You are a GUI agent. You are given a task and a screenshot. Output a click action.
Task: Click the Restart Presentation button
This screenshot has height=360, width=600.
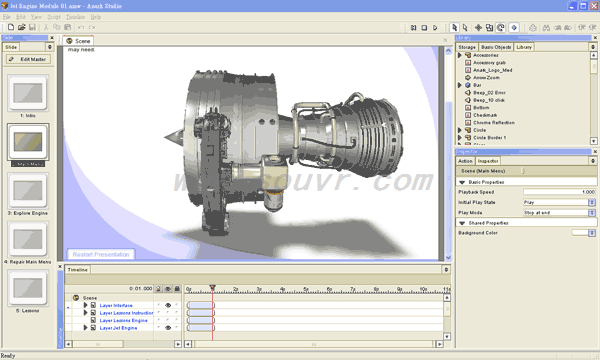click(101, 254)
